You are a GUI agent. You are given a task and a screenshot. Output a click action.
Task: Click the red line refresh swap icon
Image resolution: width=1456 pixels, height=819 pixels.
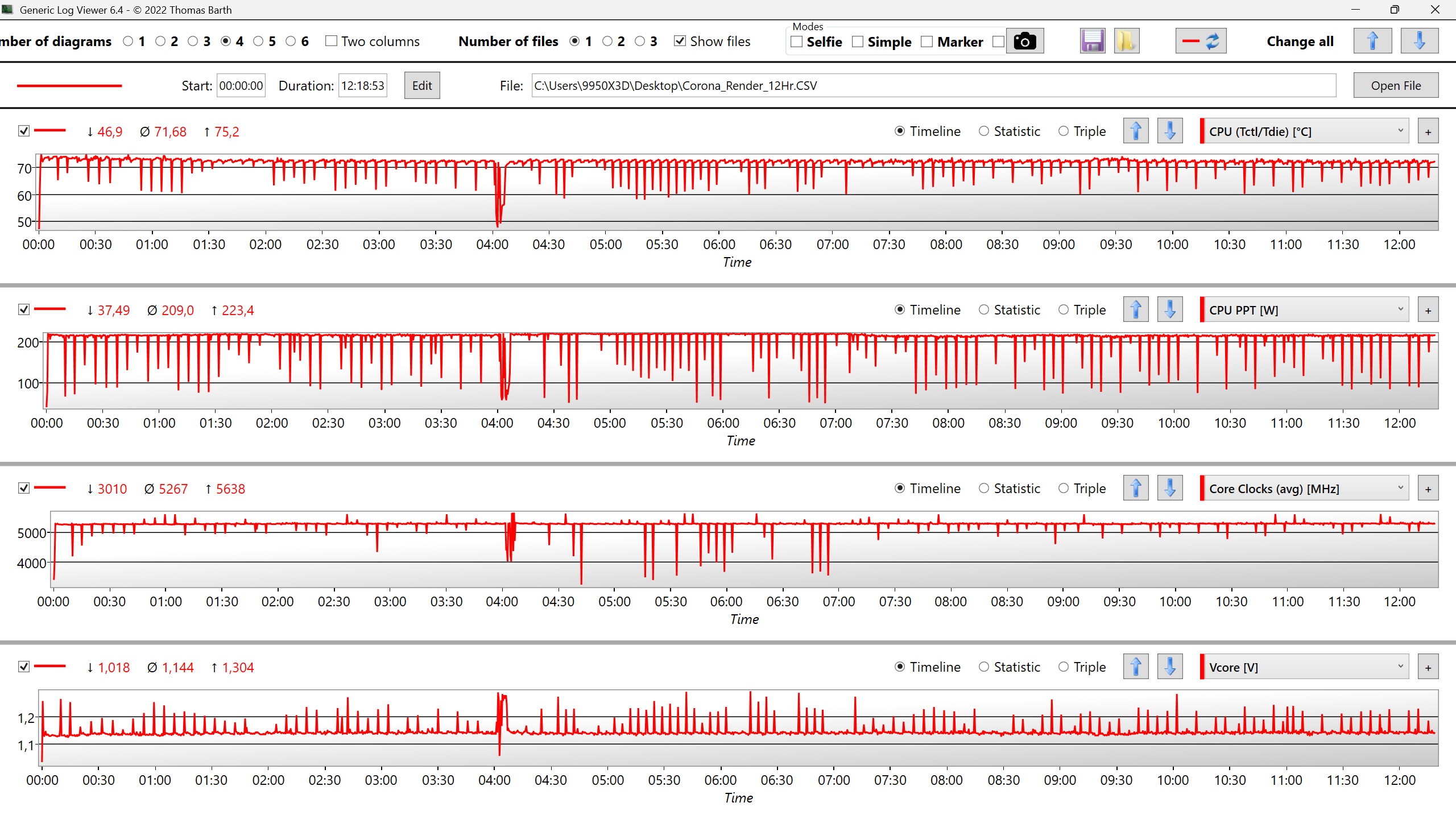[x=1201, y=41]
